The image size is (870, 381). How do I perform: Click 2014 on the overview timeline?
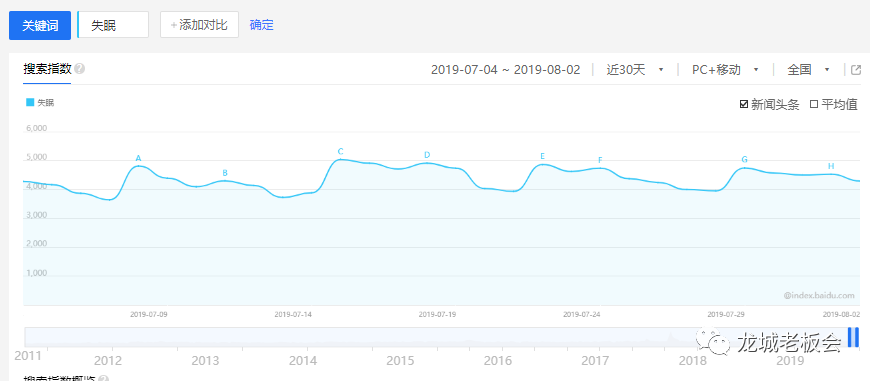pos(303,361)
